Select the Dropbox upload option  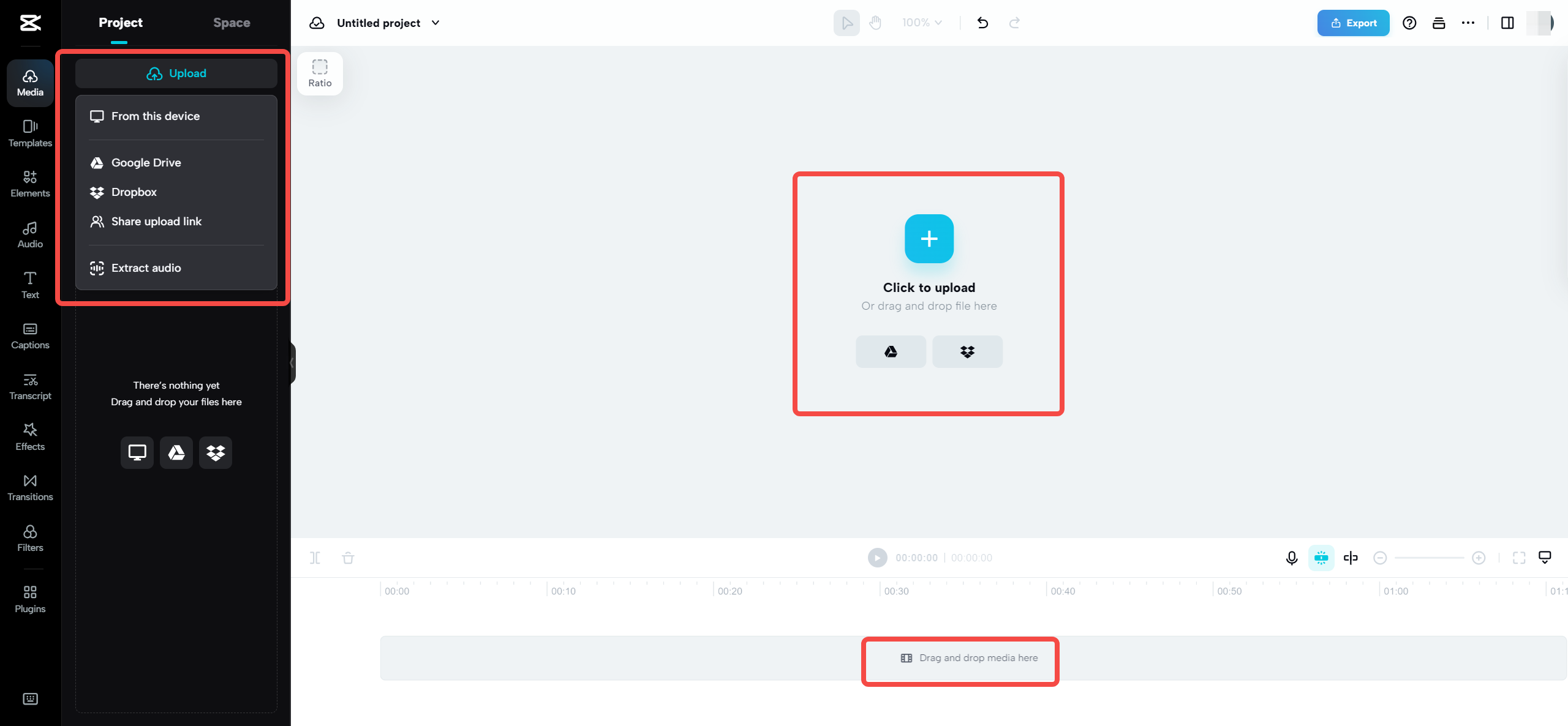pyautogui.click(x=133, y=192)
